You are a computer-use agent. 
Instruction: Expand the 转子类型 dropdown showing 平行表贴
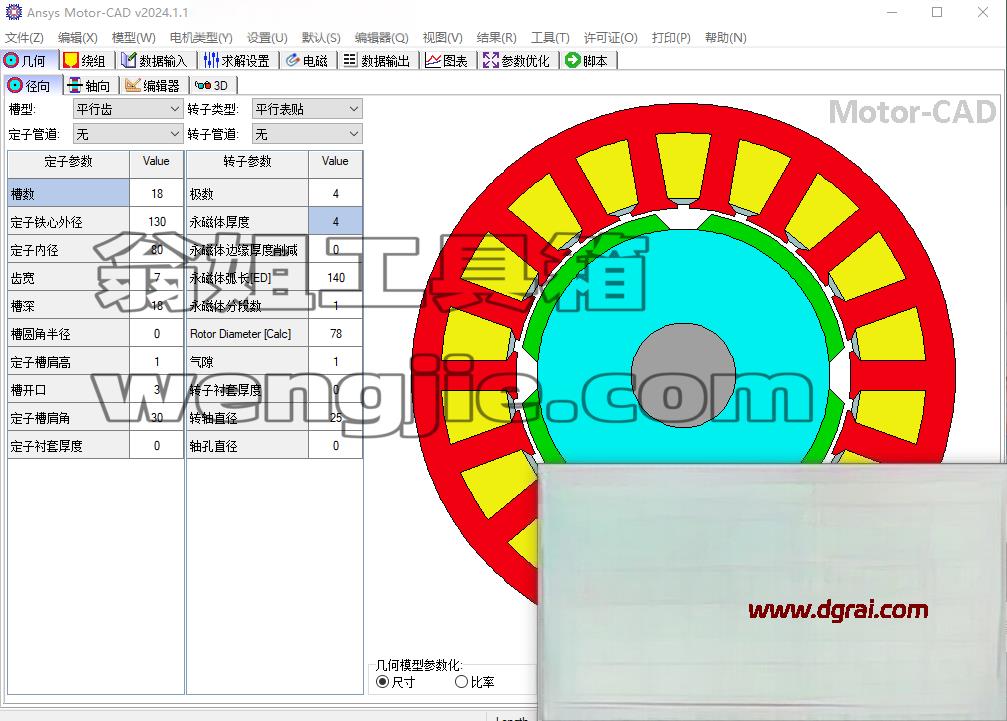pyautogui.click(x=307, y=109)
